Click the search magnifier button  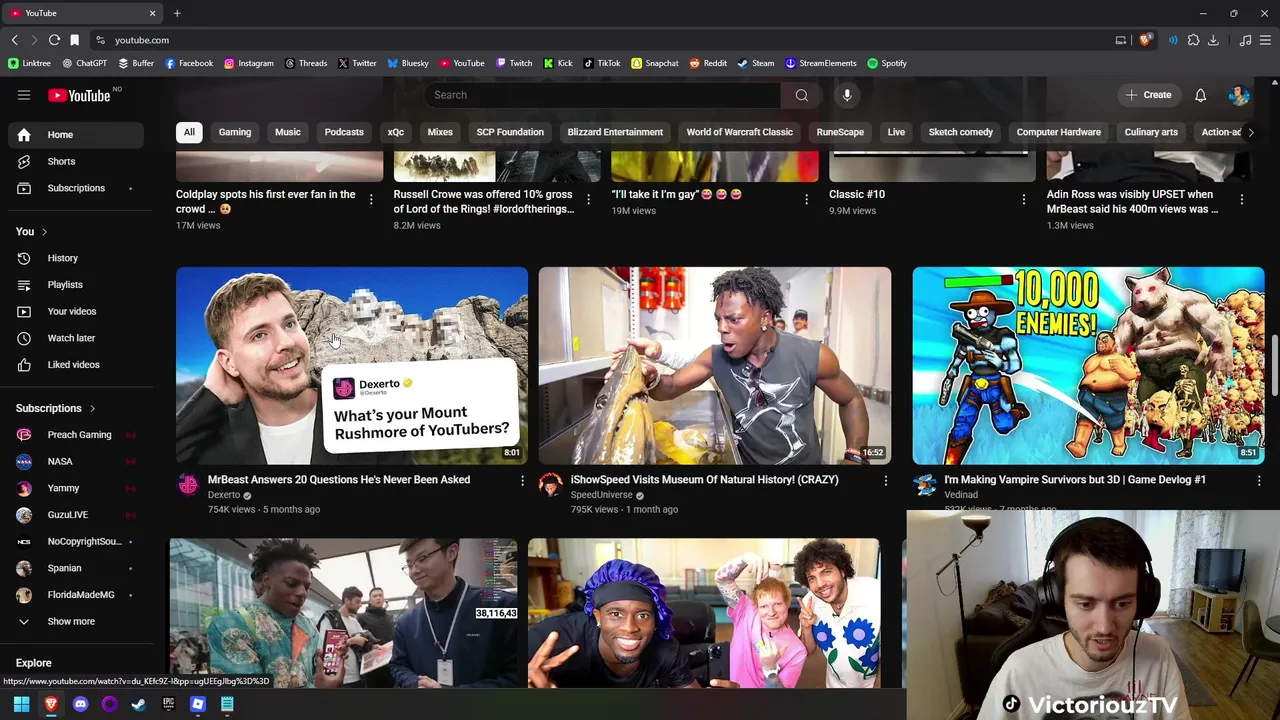pyautogui.click(x=801, y=95)
